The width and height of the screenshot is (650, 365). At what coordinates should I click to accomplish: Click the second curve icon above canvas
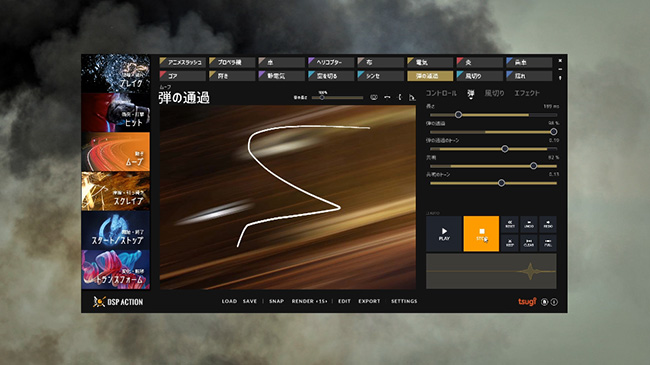point(387,97)
